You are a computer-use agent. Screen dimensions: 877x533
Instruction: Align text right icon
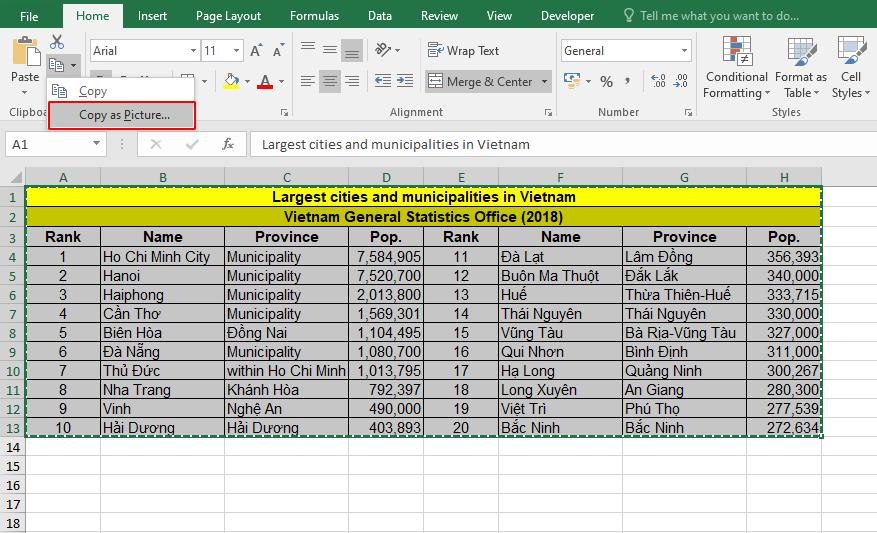(352, 82)
